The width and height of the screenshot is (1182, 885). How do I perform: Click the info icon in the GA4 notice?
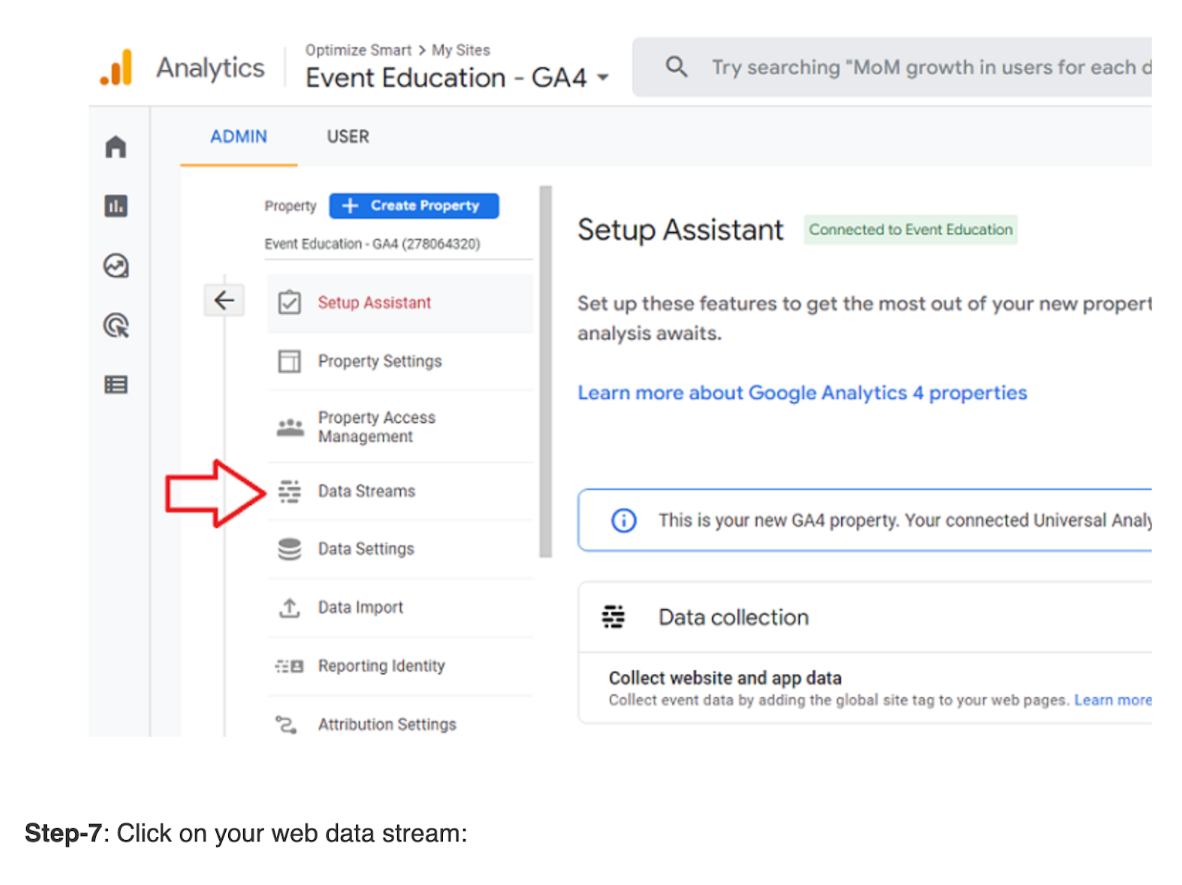623,521
